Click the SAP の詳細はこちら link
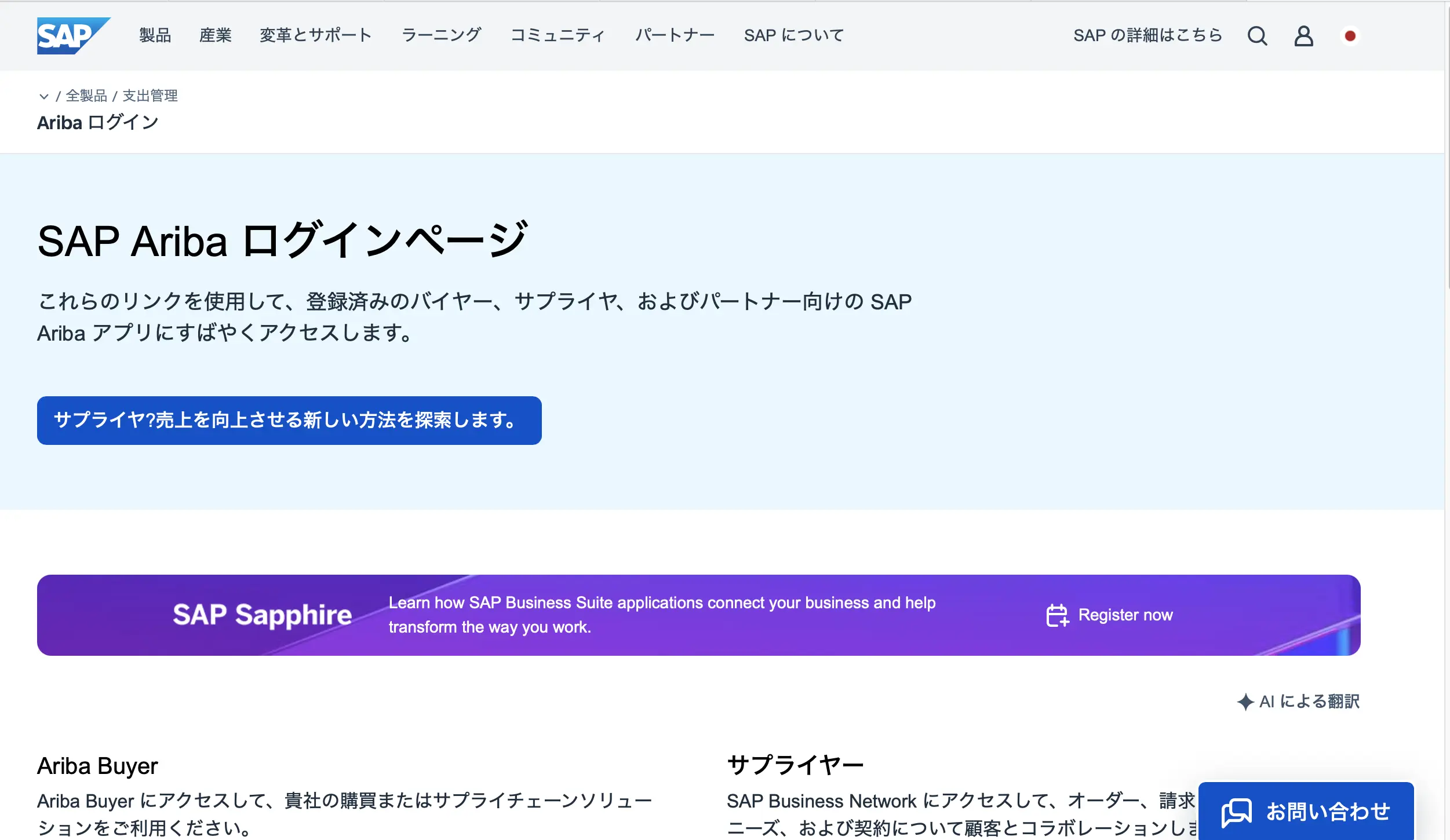The width and height of the screenshot is (1450, 840). pos(1147,35)
